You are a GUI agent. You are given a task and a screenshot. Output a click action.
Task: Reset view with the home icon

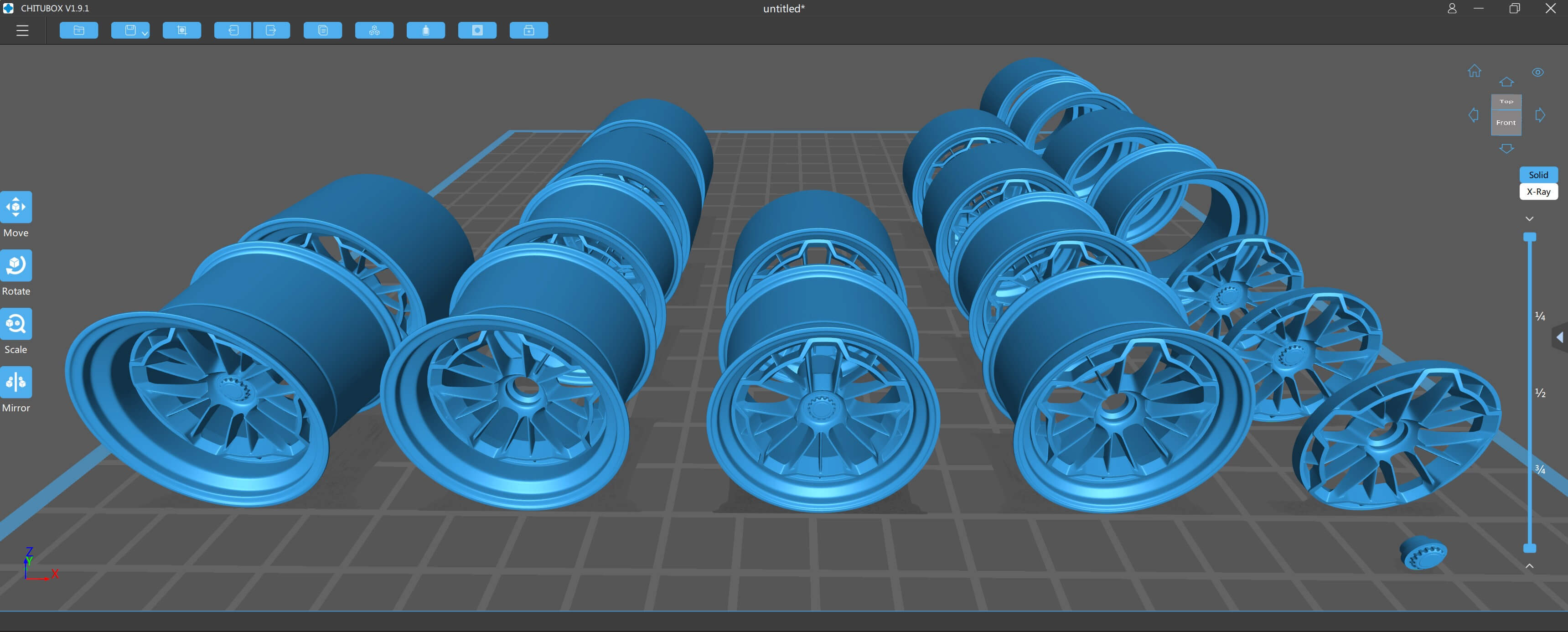click(1474, 71)
